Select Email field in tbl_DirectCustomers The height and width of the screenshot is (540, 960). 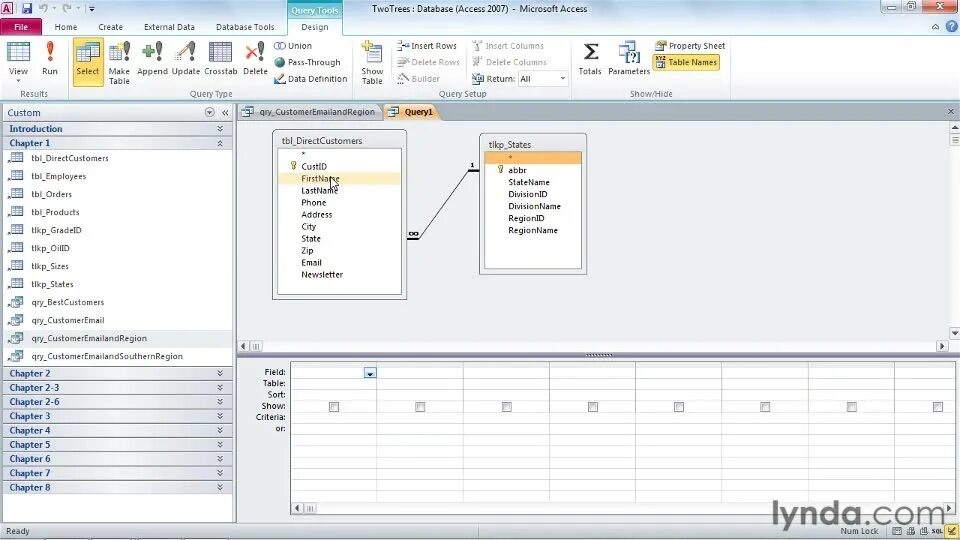point(311,263)
